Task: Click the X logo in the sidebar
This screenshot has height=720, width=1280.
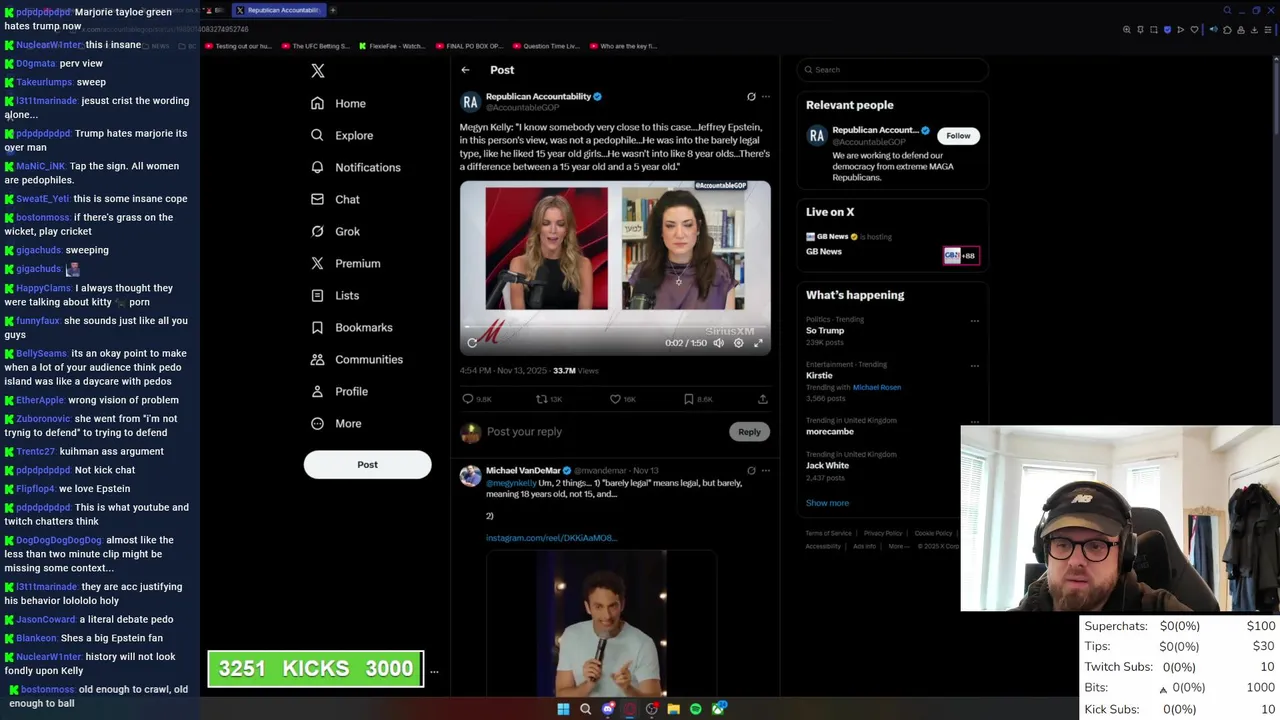Action: (x=318, y=71)
